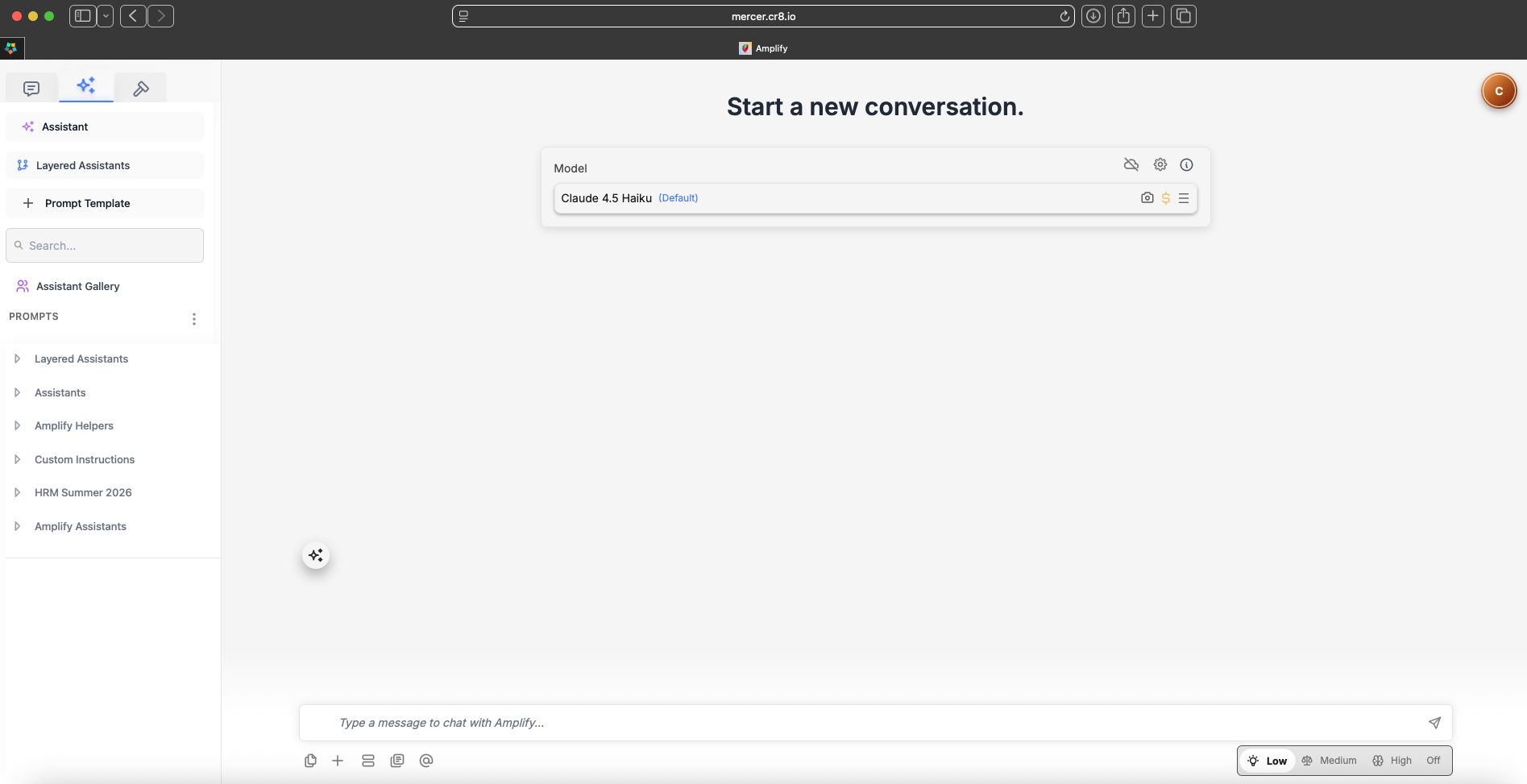
Task: Toggle the cloud-off storage icon
Action: 1131,164
